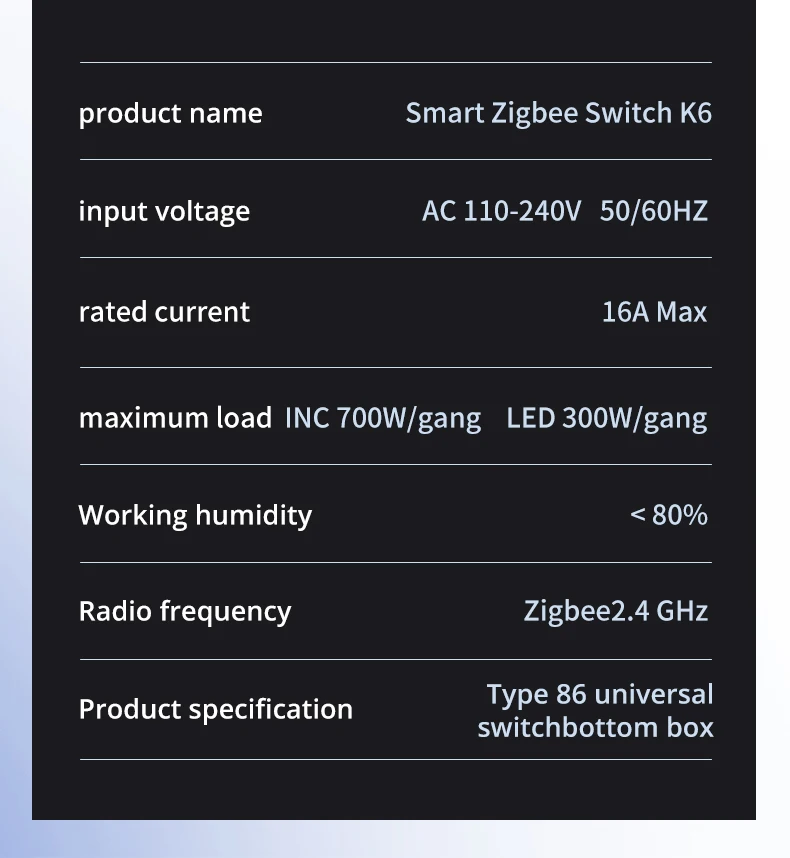Screen dimensions: 790x858
Task: Select 'switchbottom box' text line
Action: pyautogui.click(x=596, y=728)
